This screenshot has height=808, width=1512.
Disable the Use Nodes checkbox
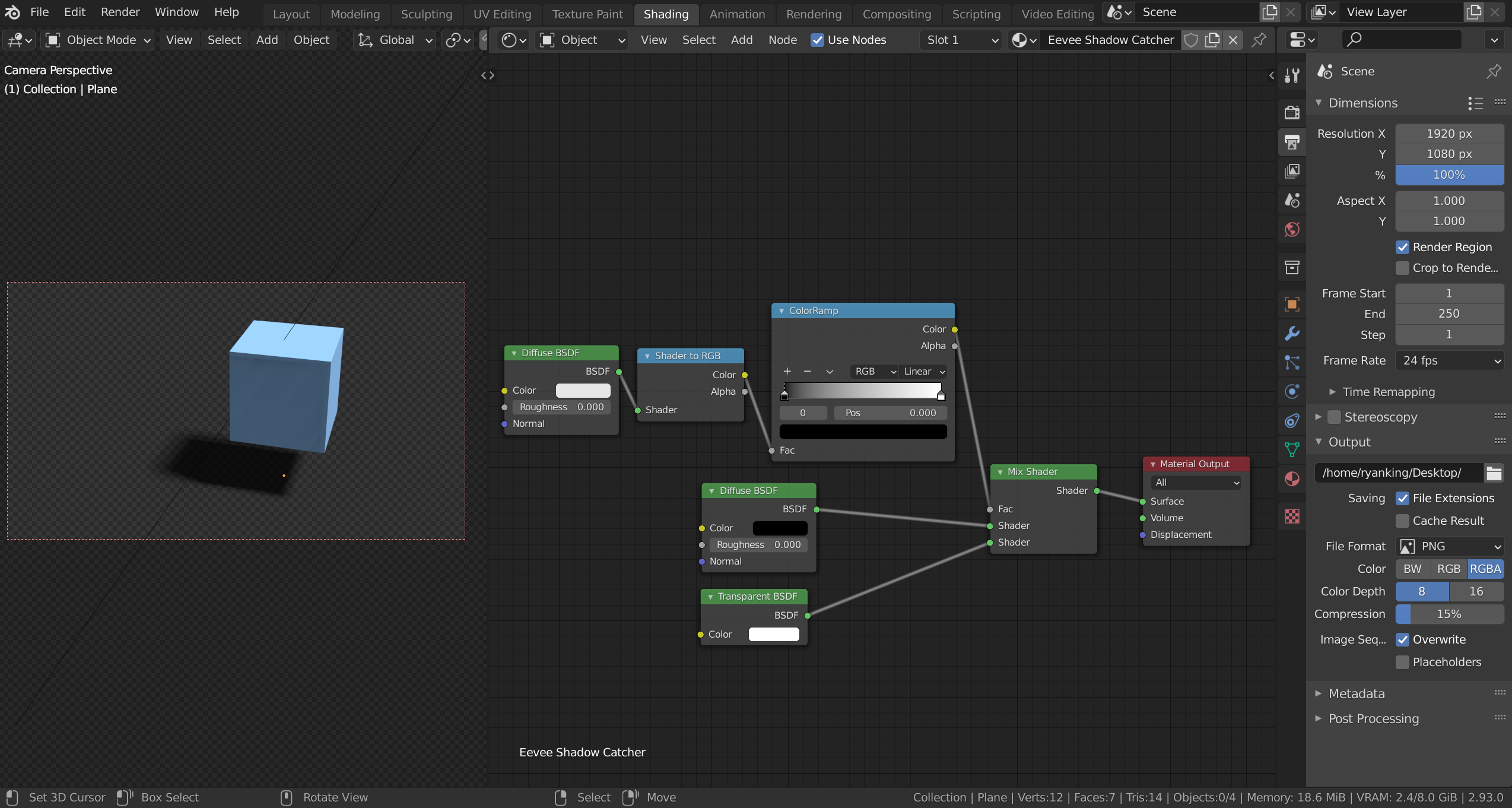pyautogui.click(x=817, y=40)
